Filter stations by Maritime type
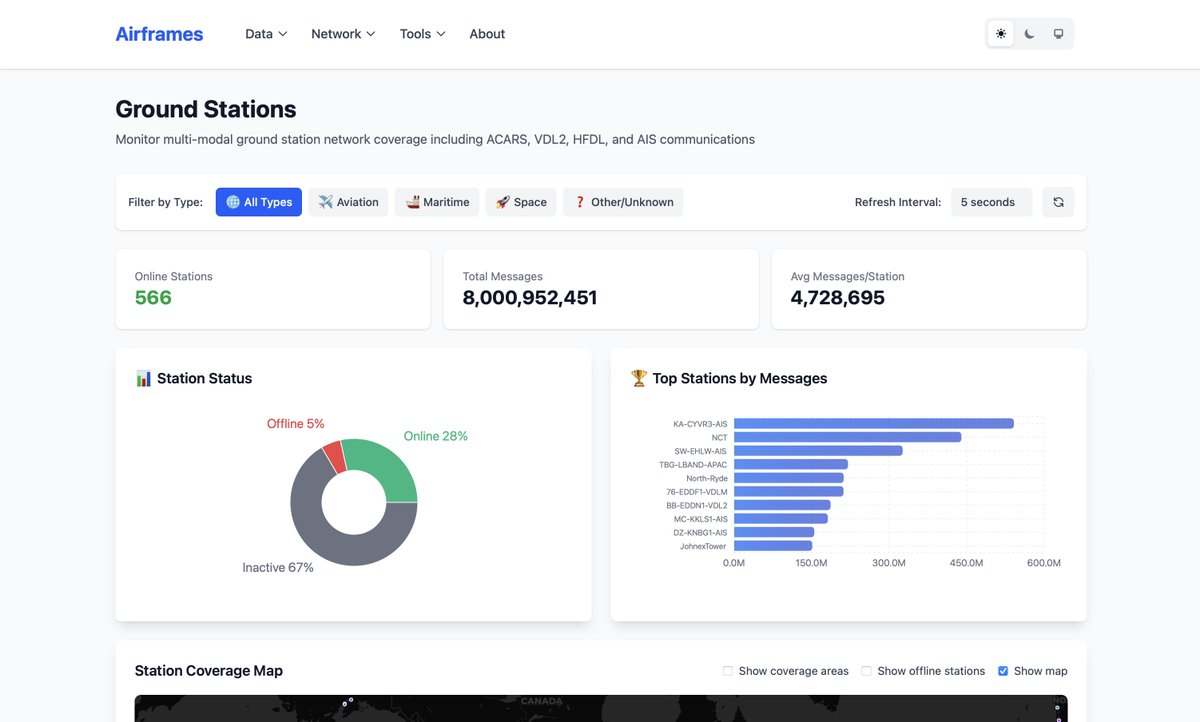 pos(437,202)
